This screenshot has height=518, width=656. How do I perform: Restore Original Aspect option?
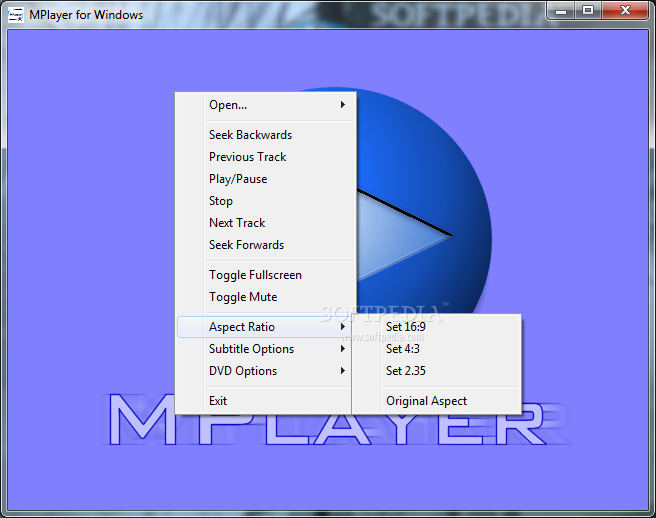pyautogui.click(x=437, y=401)
